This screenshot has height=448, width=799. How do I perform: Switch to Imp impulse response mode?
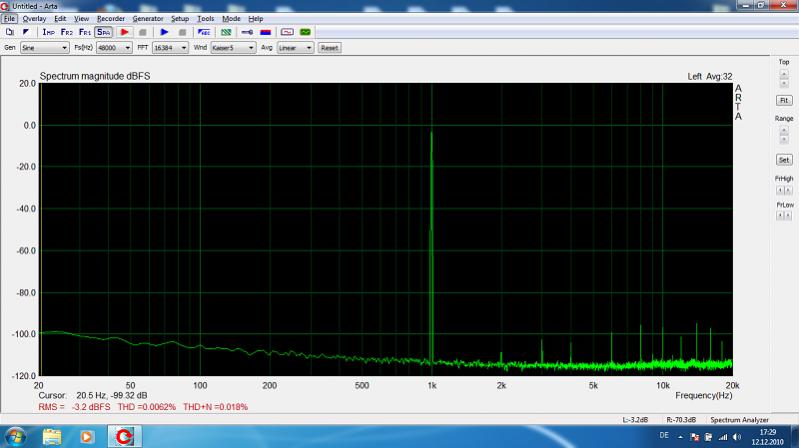(48, 32)
